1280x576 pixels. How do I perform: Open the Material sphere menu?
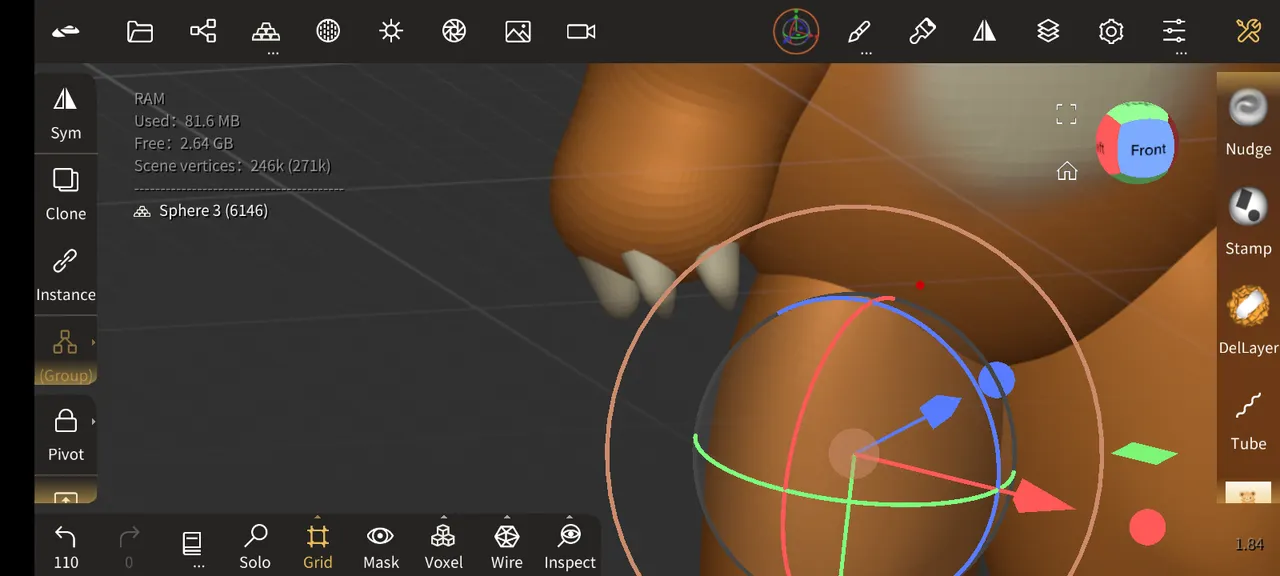[x=328, y=31]
